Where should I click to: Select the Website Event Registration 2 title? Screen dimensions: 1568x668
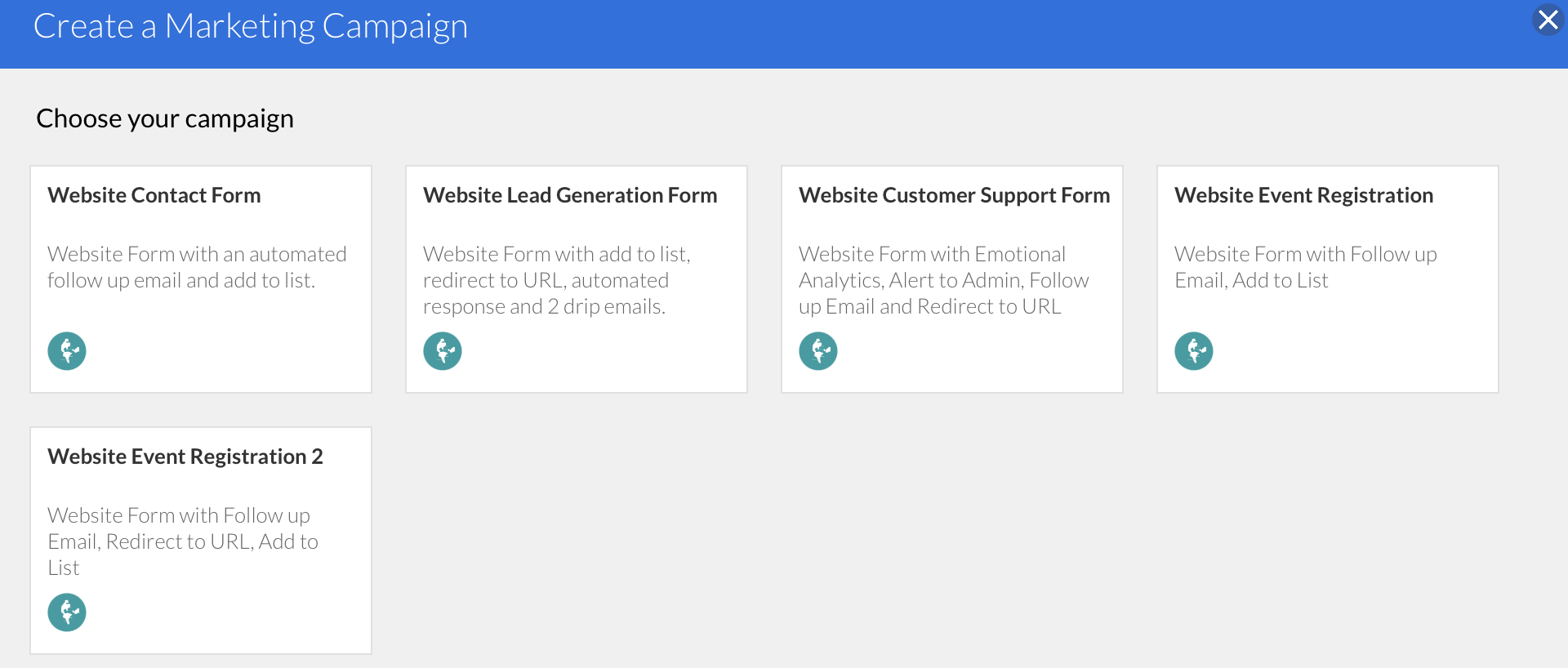click(x=185, y=456)
